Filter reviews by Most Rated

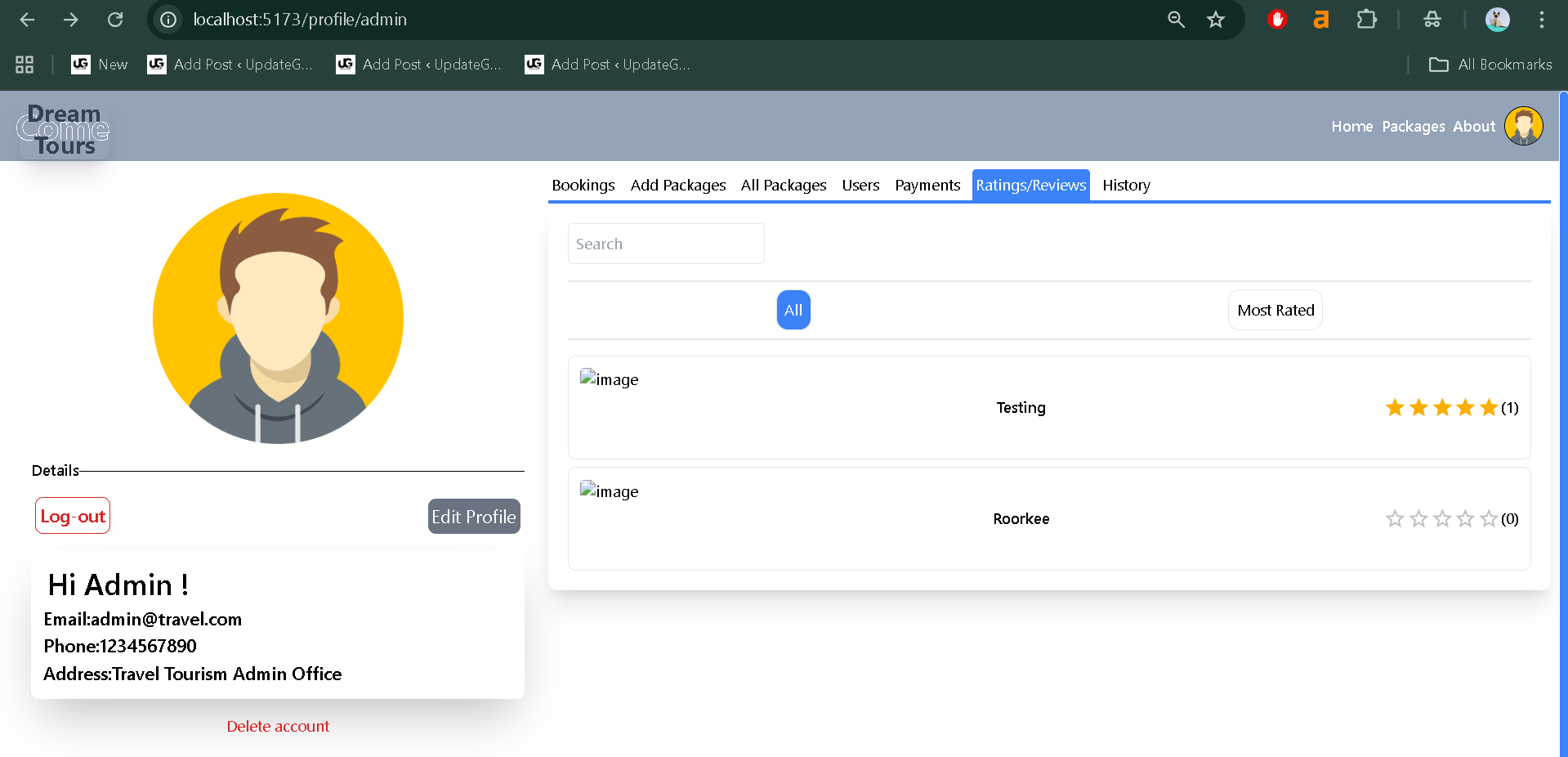(1275, 310)
